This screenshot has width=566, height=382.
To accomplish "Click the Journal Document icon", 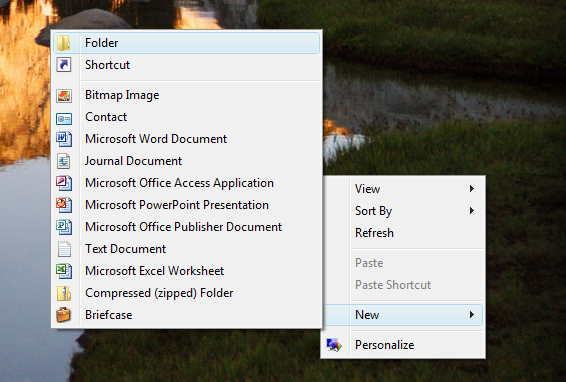I will coord(64,161).
